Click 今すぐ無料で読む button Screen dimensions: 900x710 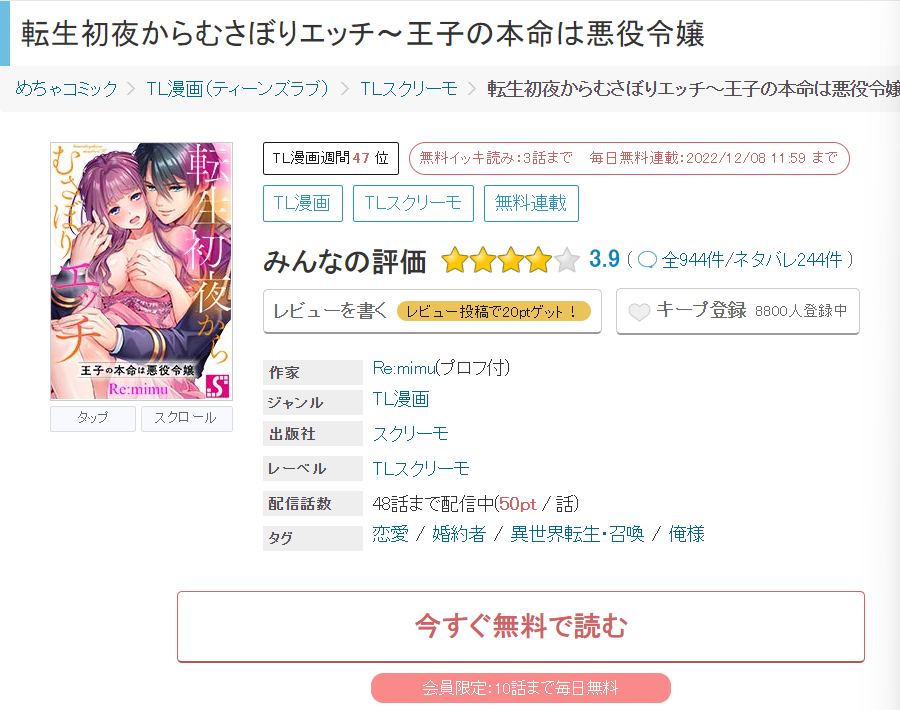[521, 626]
